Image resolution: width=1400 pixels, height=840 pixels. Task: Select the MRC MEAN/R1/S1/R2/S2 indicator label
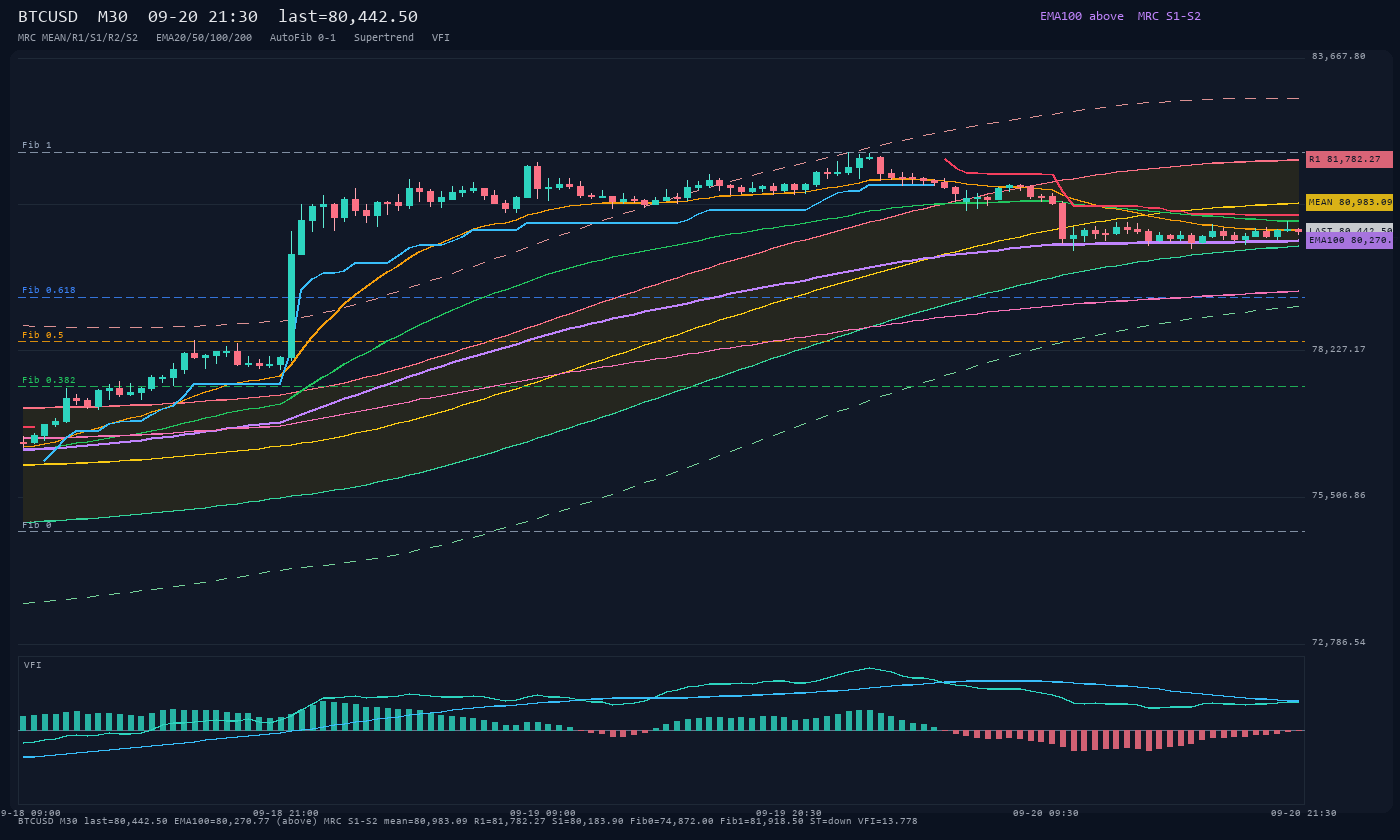point(78,37)
